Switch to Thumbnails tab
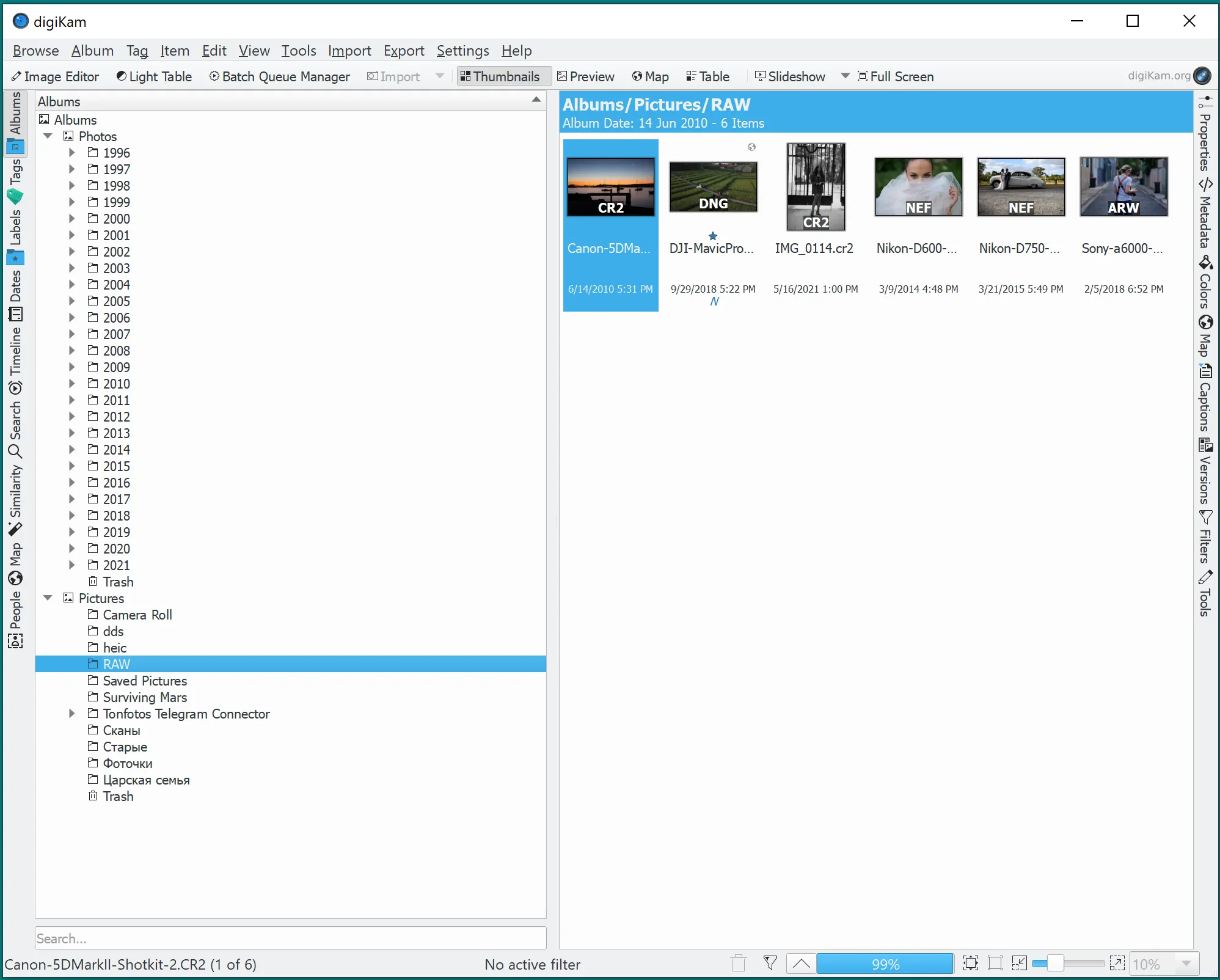This screenshot has width=1220, height=980. [x=501, y=76]
